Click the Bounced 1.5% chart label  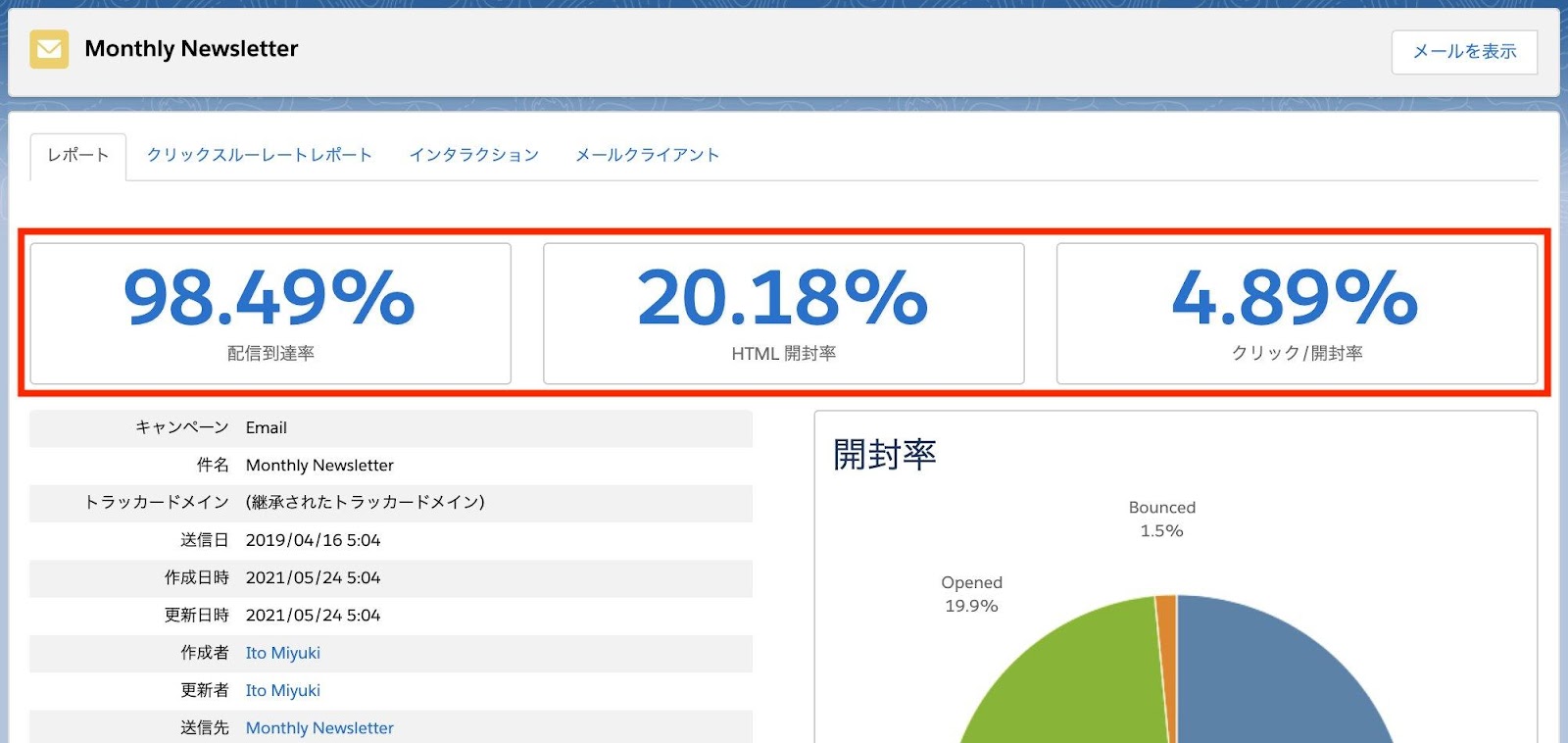click(1162, 520)
